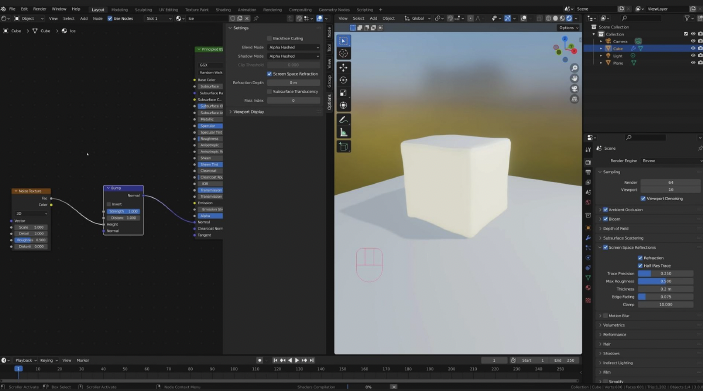
Task: Open the Keying menu in timeline
Action: pos(48,360)
